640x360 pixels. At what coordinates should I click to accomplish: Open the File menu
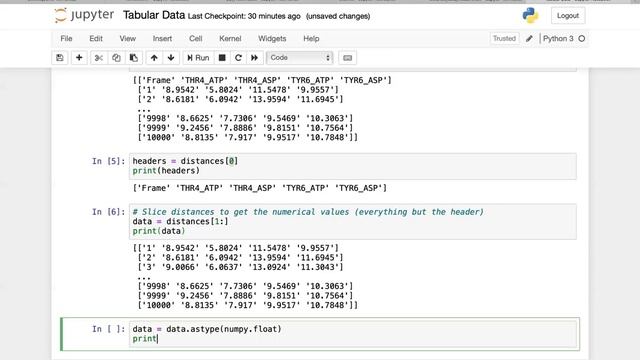pyautogui.click(x=66, y=38)
